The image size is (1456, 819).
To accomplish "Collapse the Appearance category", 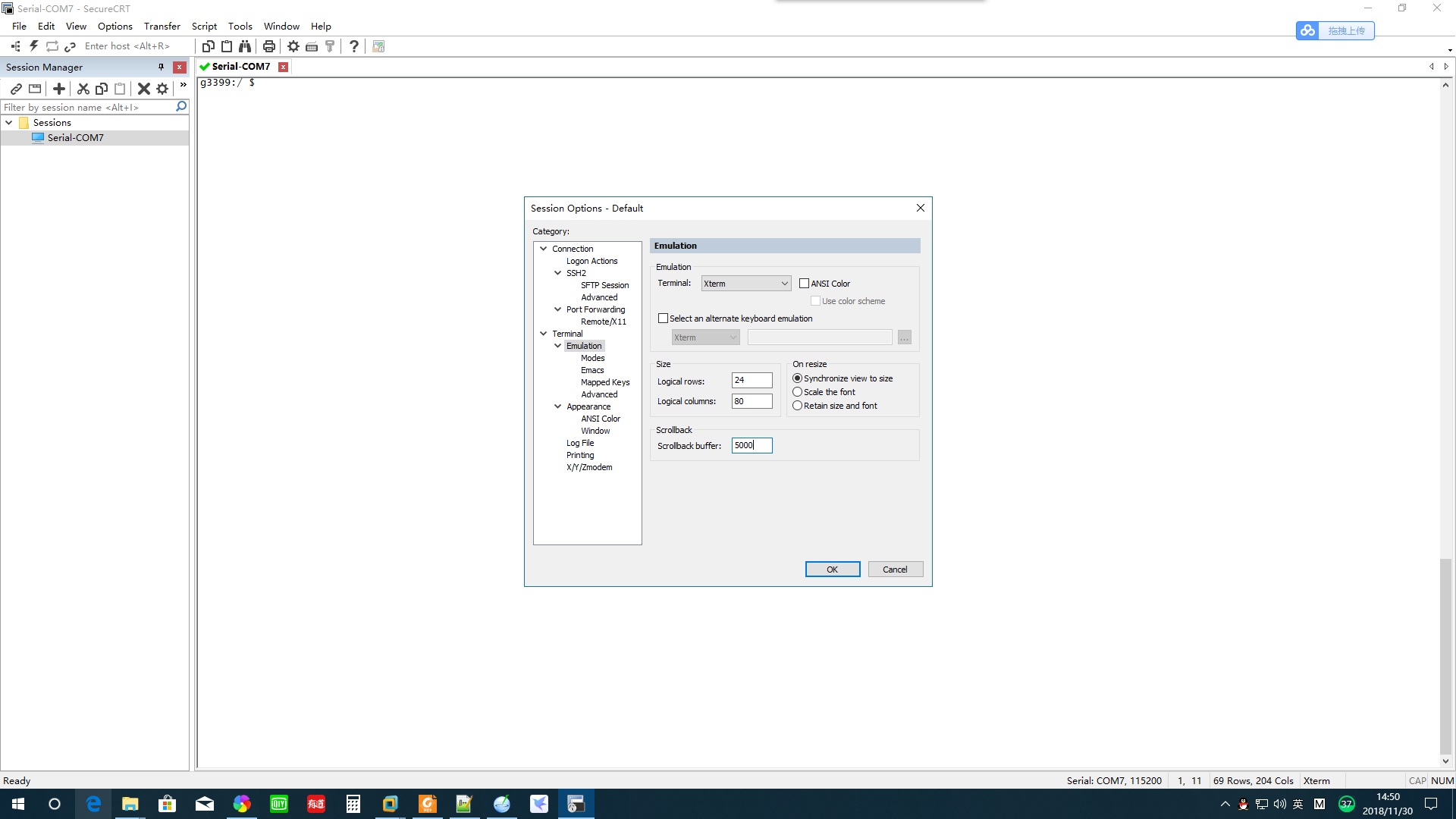I will (x=558, y=406).
